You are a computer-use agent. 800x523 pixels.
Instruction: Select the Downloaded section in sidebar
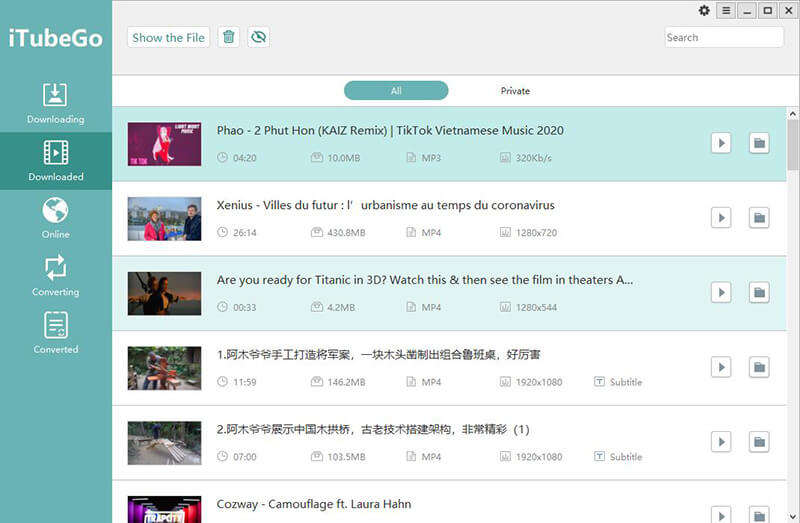pos(56,161)
